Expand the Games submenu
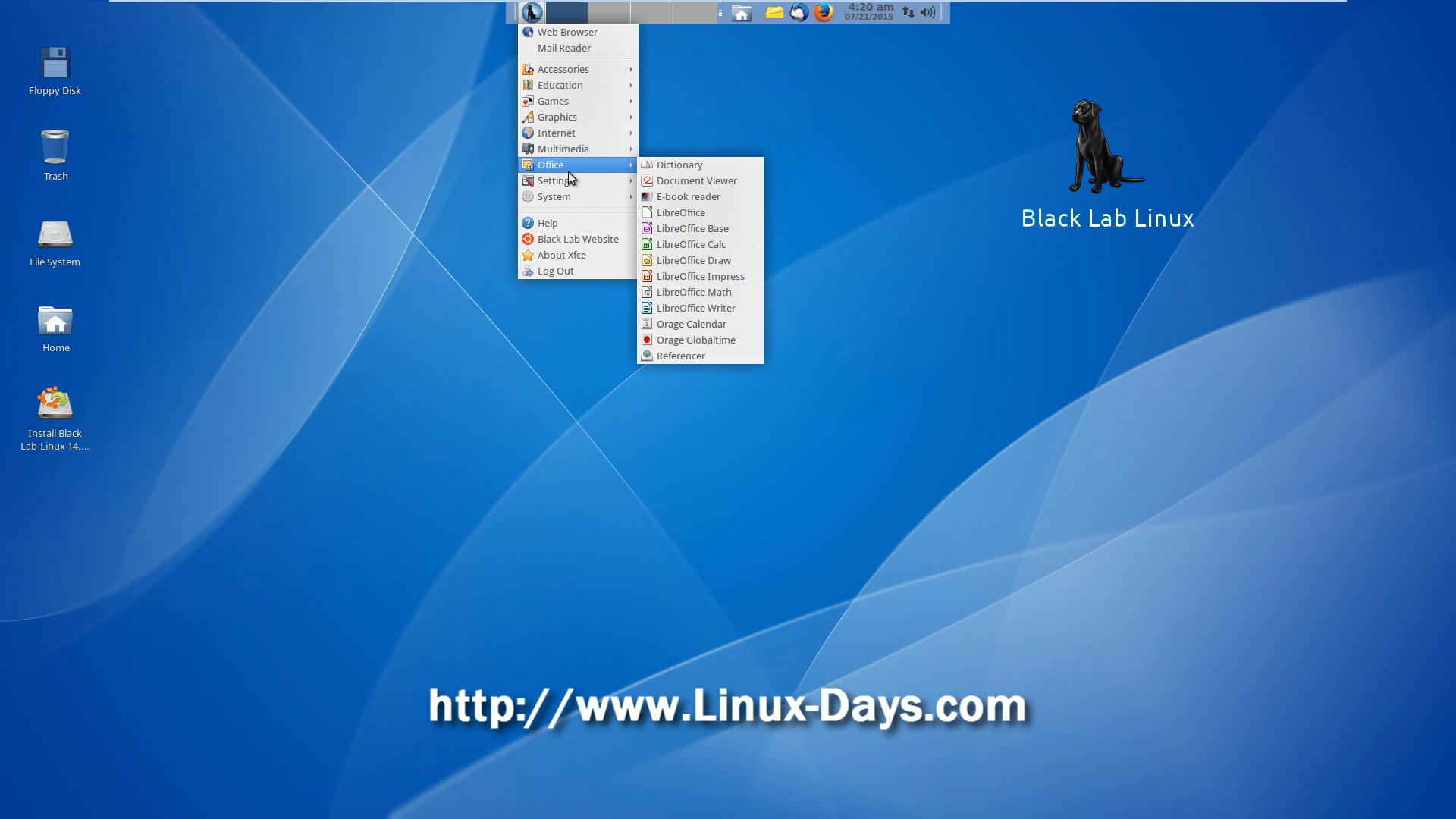 578,101
